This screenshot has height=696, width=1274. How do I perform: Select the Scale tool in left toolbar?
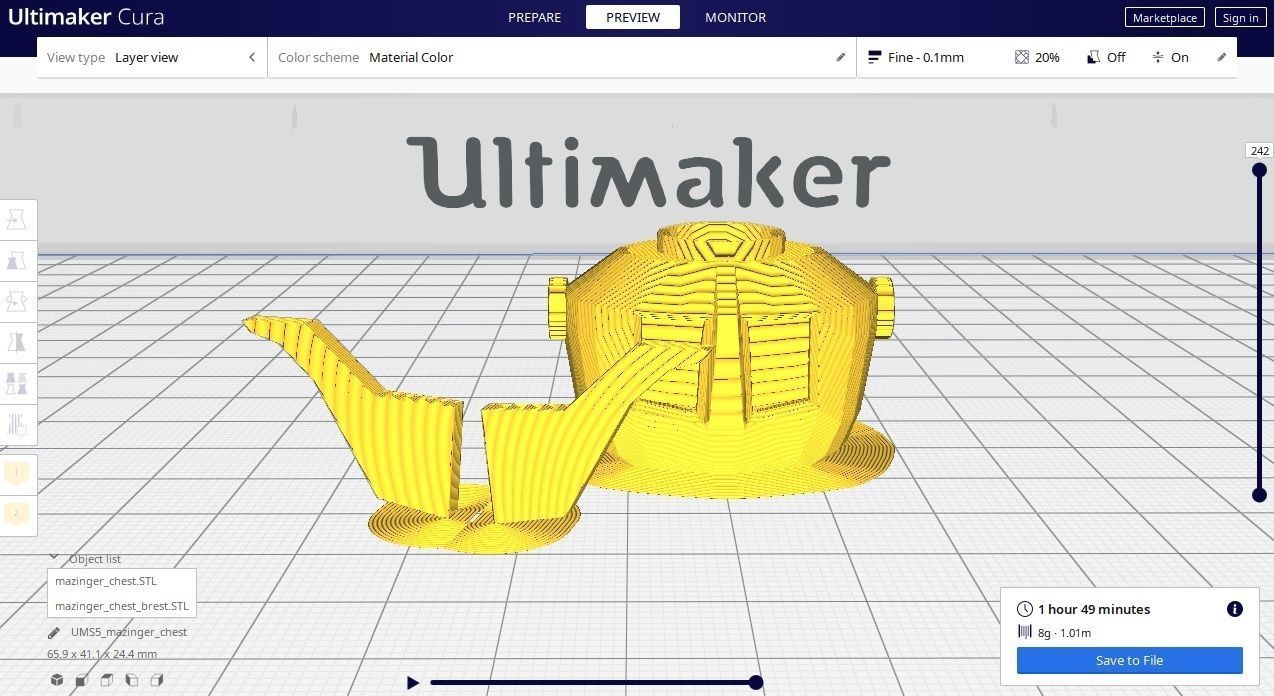[x=17, y=260]
